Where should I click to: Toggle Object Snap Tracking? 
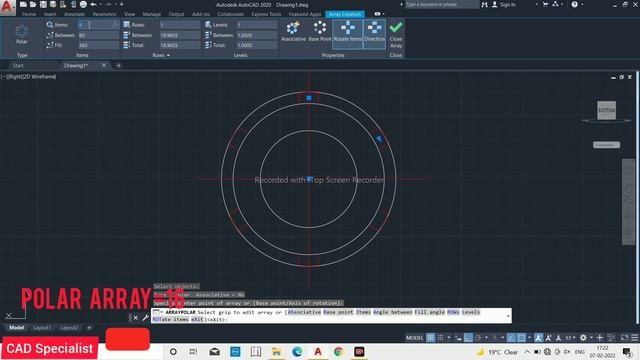(511, 338)
